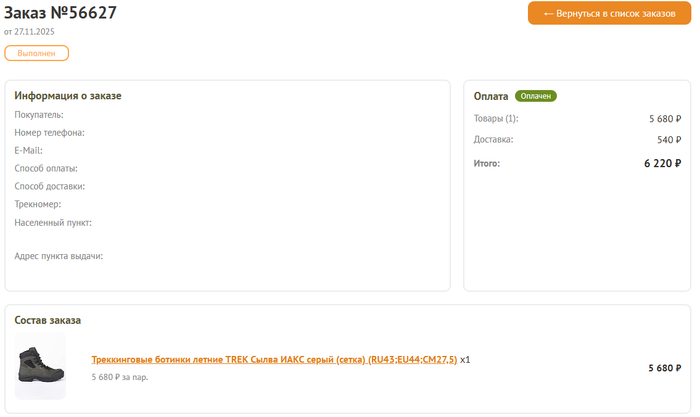This screenshot has height=417, width=700.
Task: Click the 'Вернуться в список заказов' button
Action: coord(609,14)
